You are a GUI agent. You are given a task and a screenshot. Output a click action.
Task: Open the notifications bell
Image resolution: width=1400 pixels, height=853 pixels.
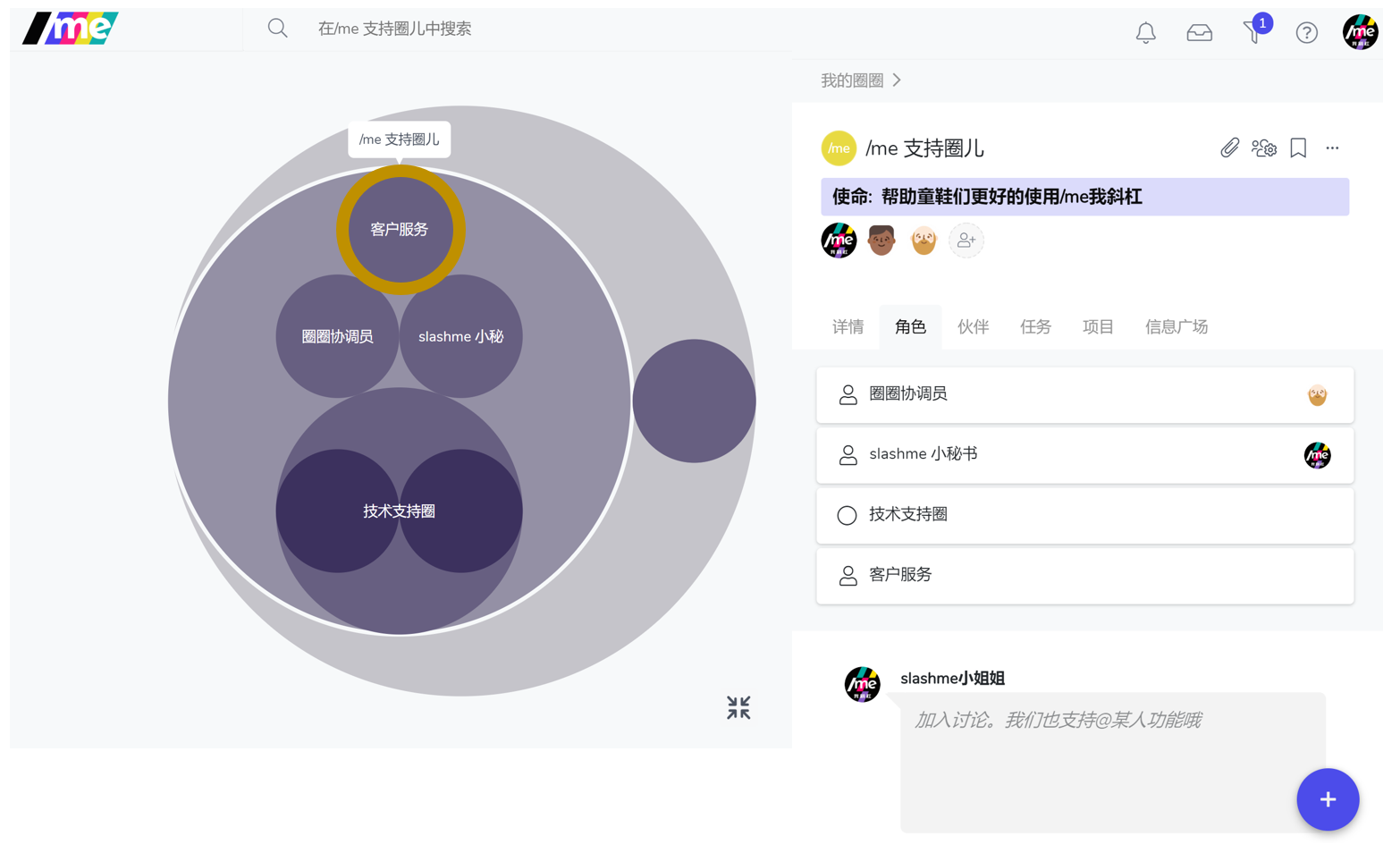[x=1145, y=33]
